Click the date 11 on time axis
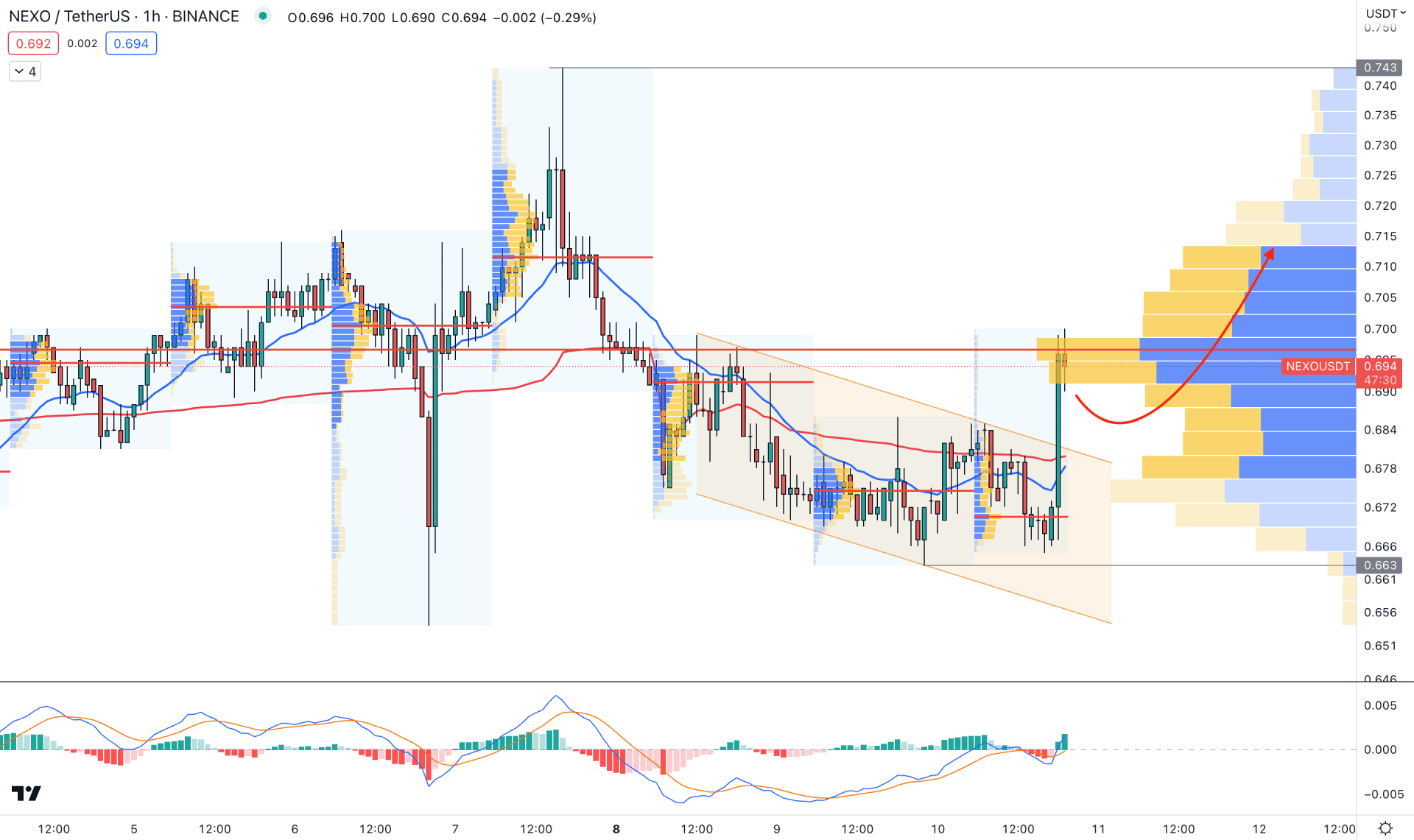This screenshot has width=1414, height=840. (1098, 829)
